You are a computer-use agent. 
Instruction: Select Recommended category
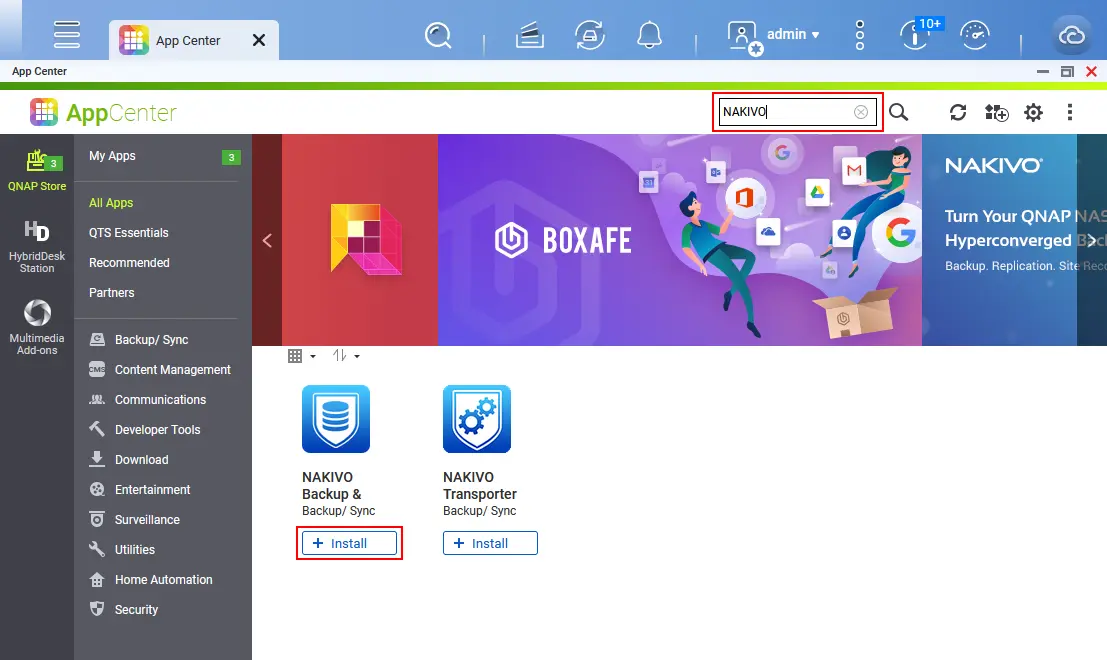pos(129,263)
